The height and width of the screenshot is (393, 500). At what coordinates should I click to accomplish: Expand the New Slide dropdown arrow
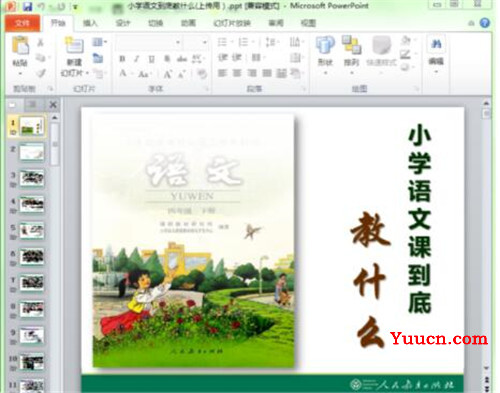[87, 73]
